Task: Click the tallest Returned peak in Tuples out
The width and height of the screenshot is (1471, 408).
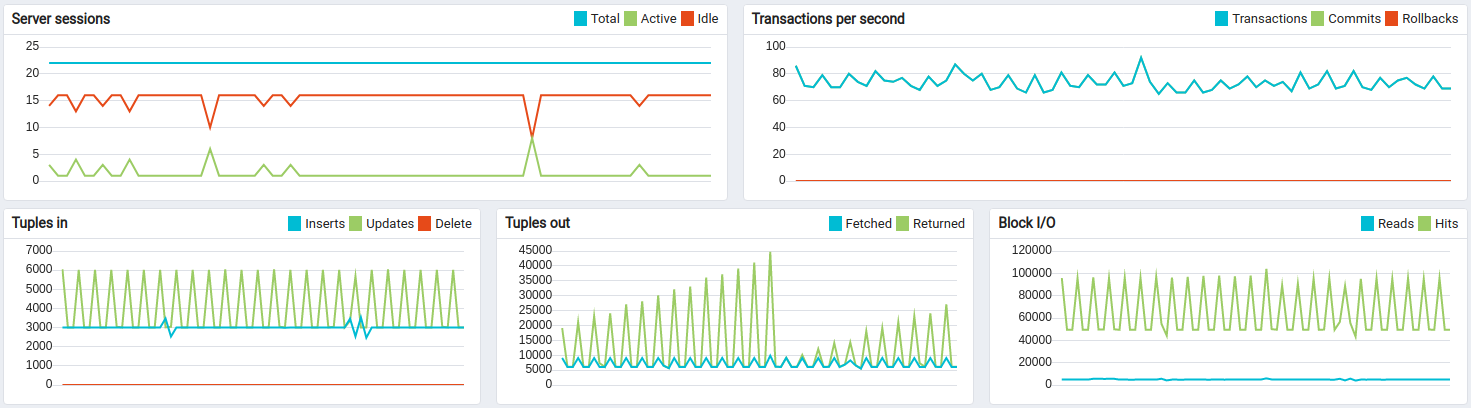Action: pyautogui.click(x=770, y=252)
